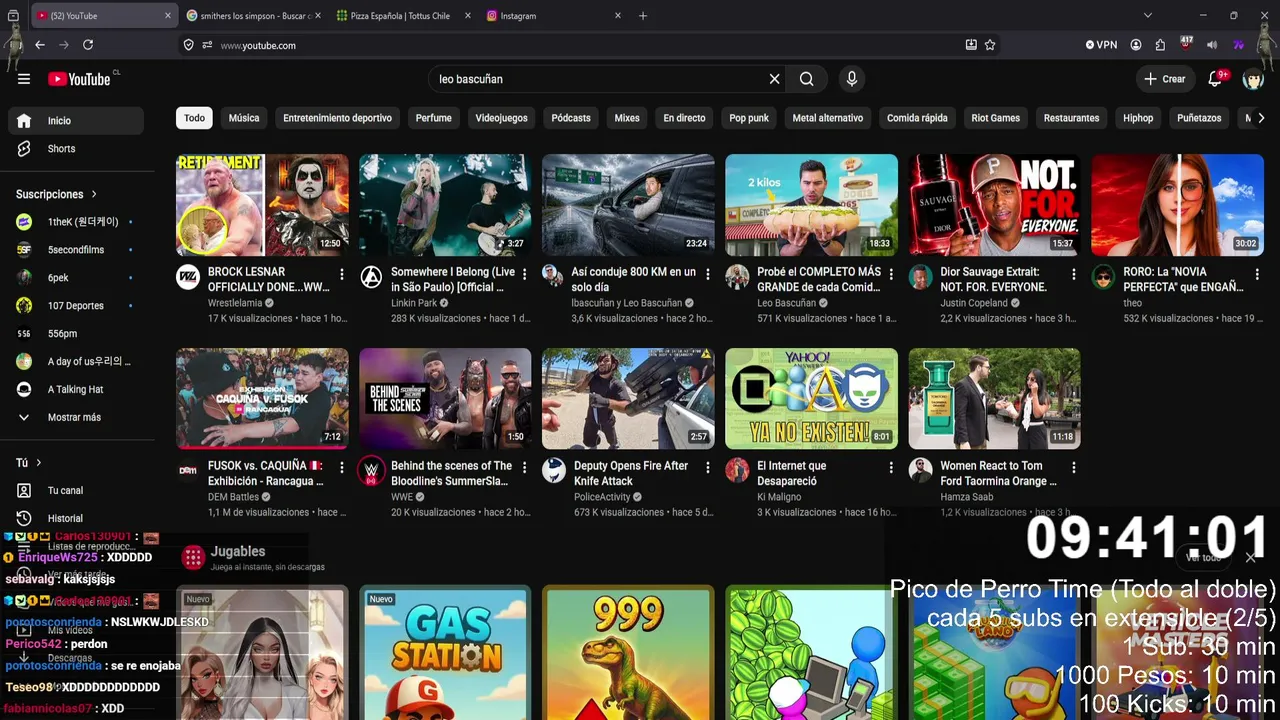Viewport: 1280px width, 720px height.
Task: Close the Instagram tab
Action: pyautogui.click(x=618, y=16)
